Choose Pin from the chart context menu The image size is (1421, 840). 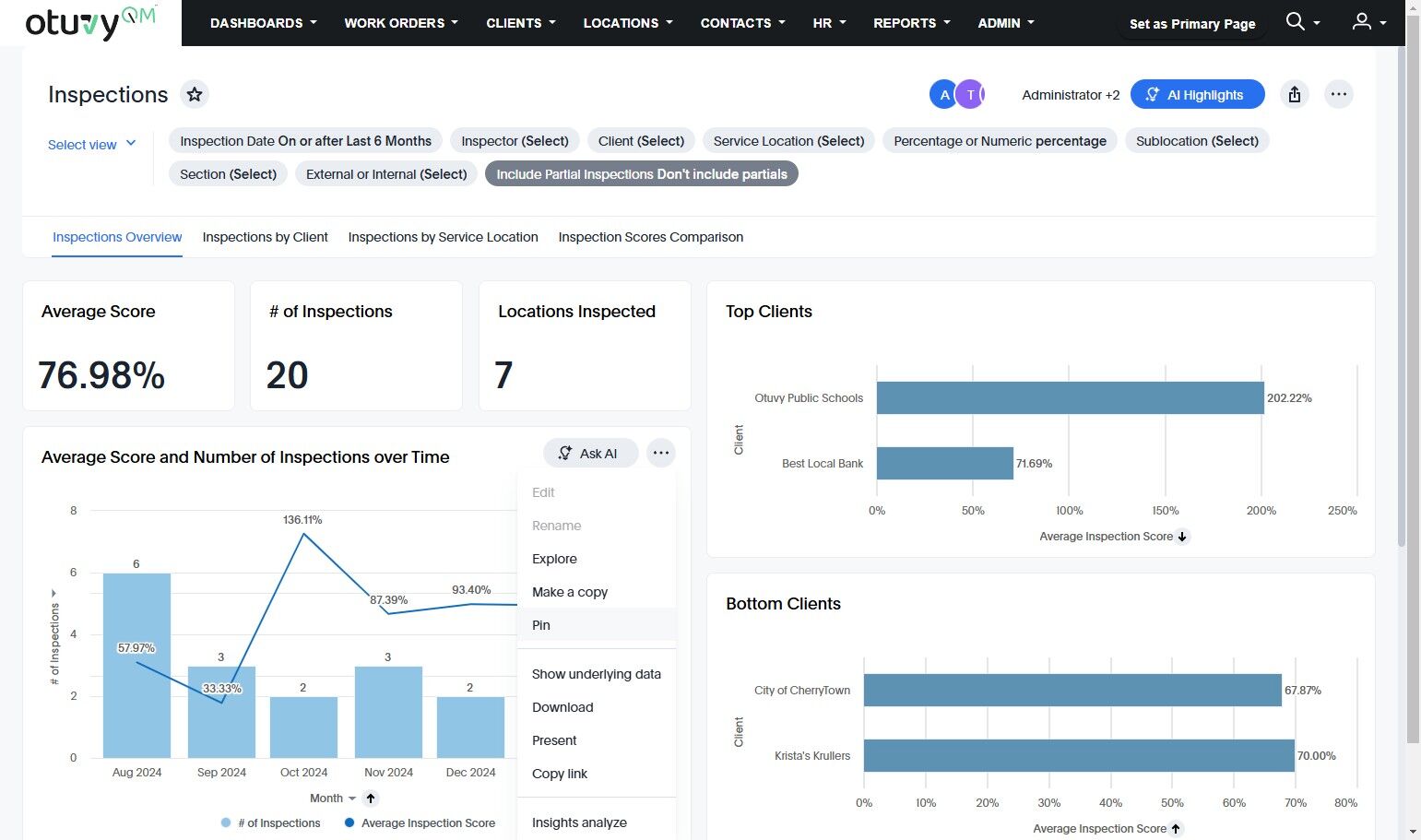(597, 625)
